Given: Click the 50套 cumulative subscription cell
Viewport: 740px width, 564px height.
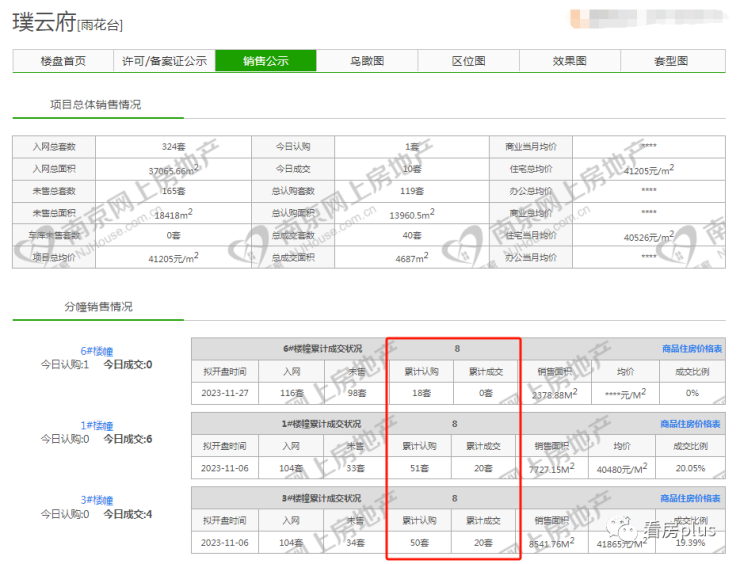Looking at the screenshot, I should [420, 543].
